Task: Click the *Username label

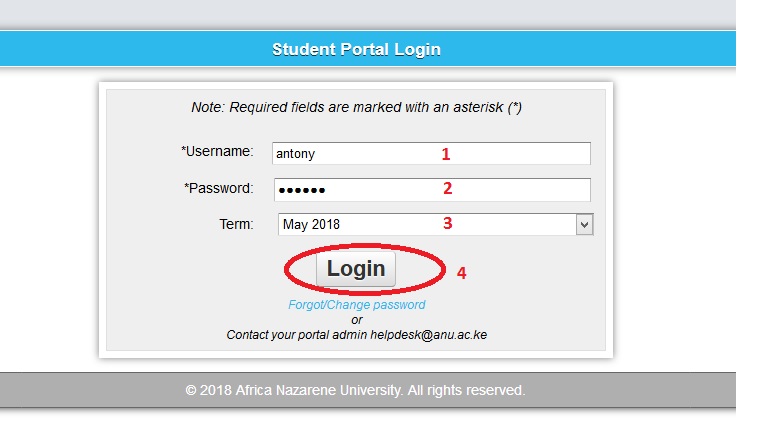Action: pos(217,151)
